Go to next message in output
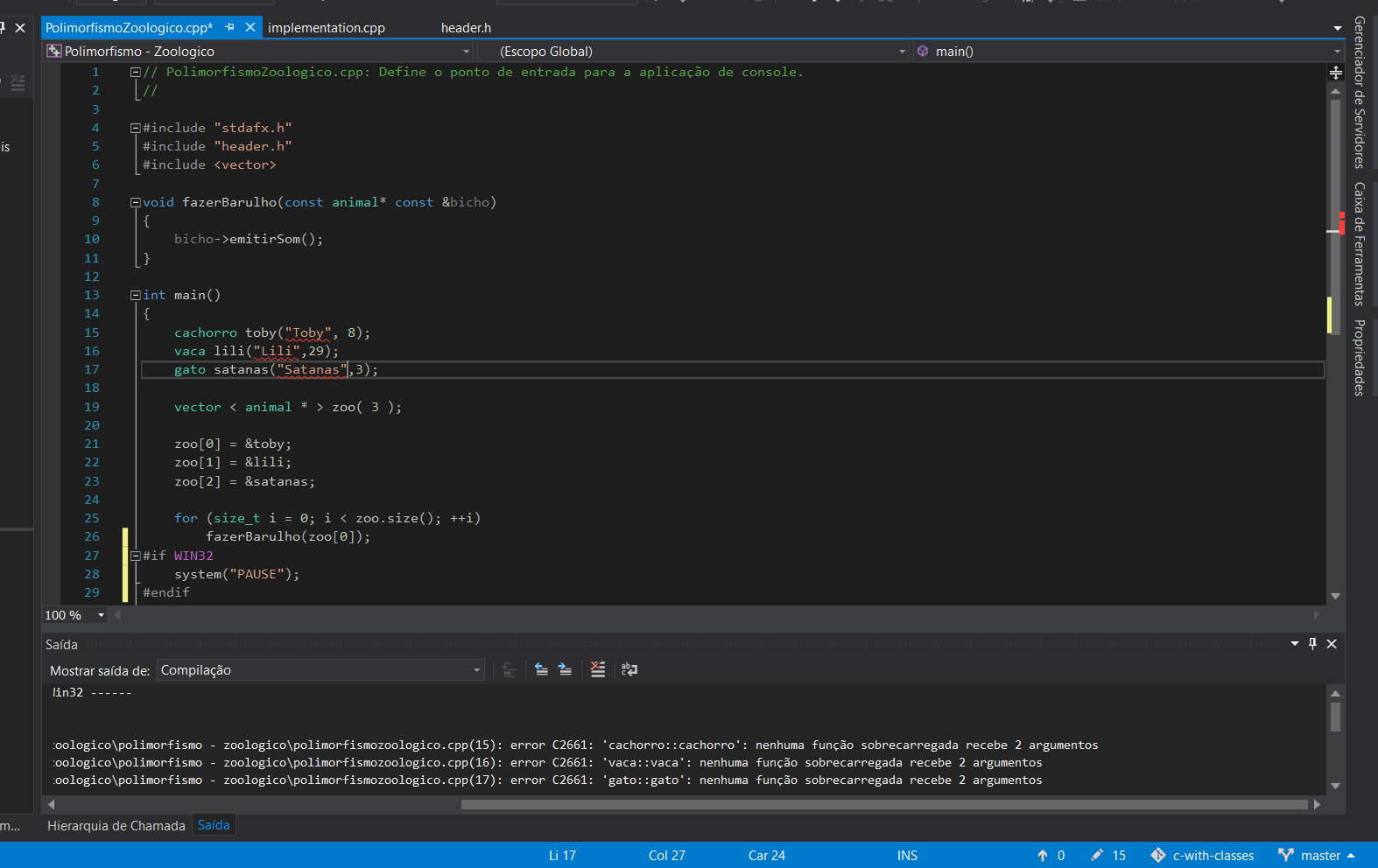 (x=566, y=669)
